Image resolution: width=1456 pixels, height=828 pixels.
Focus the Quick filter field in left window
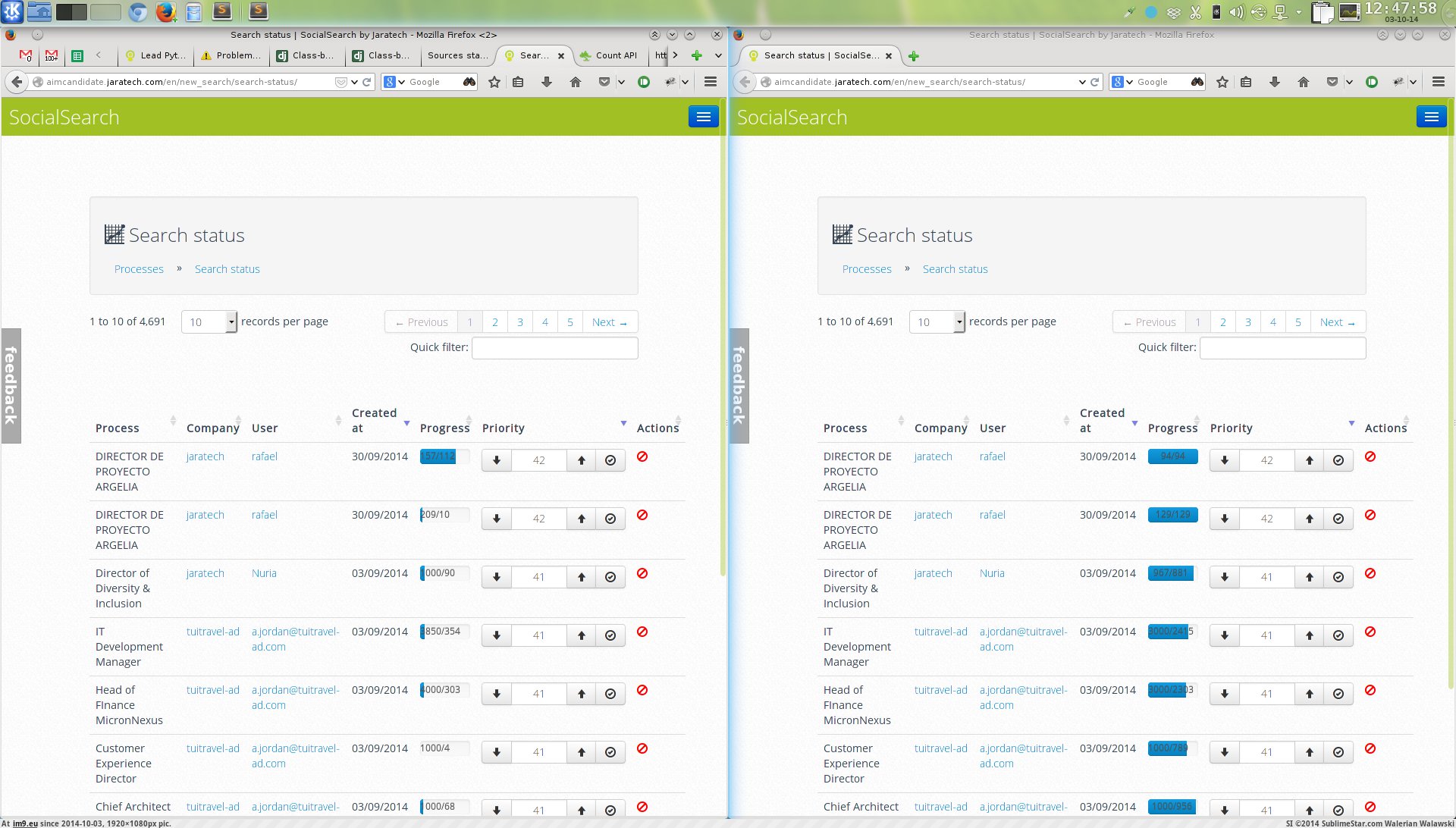click(555, 348)
